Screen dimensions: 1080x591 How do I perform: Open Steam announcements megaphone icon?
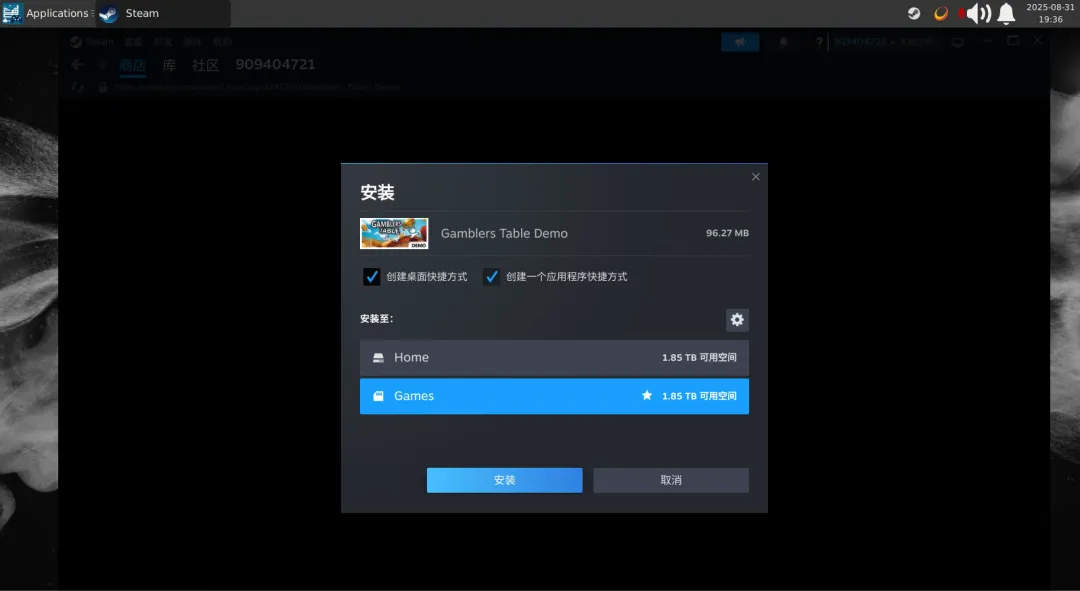click(740, 41)
